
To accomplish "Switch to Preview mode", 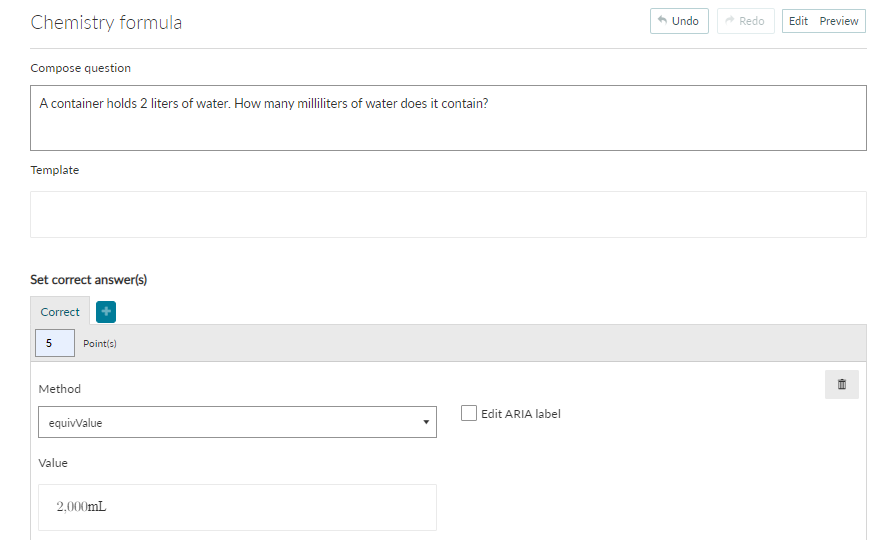I will (x=839, y=21).
